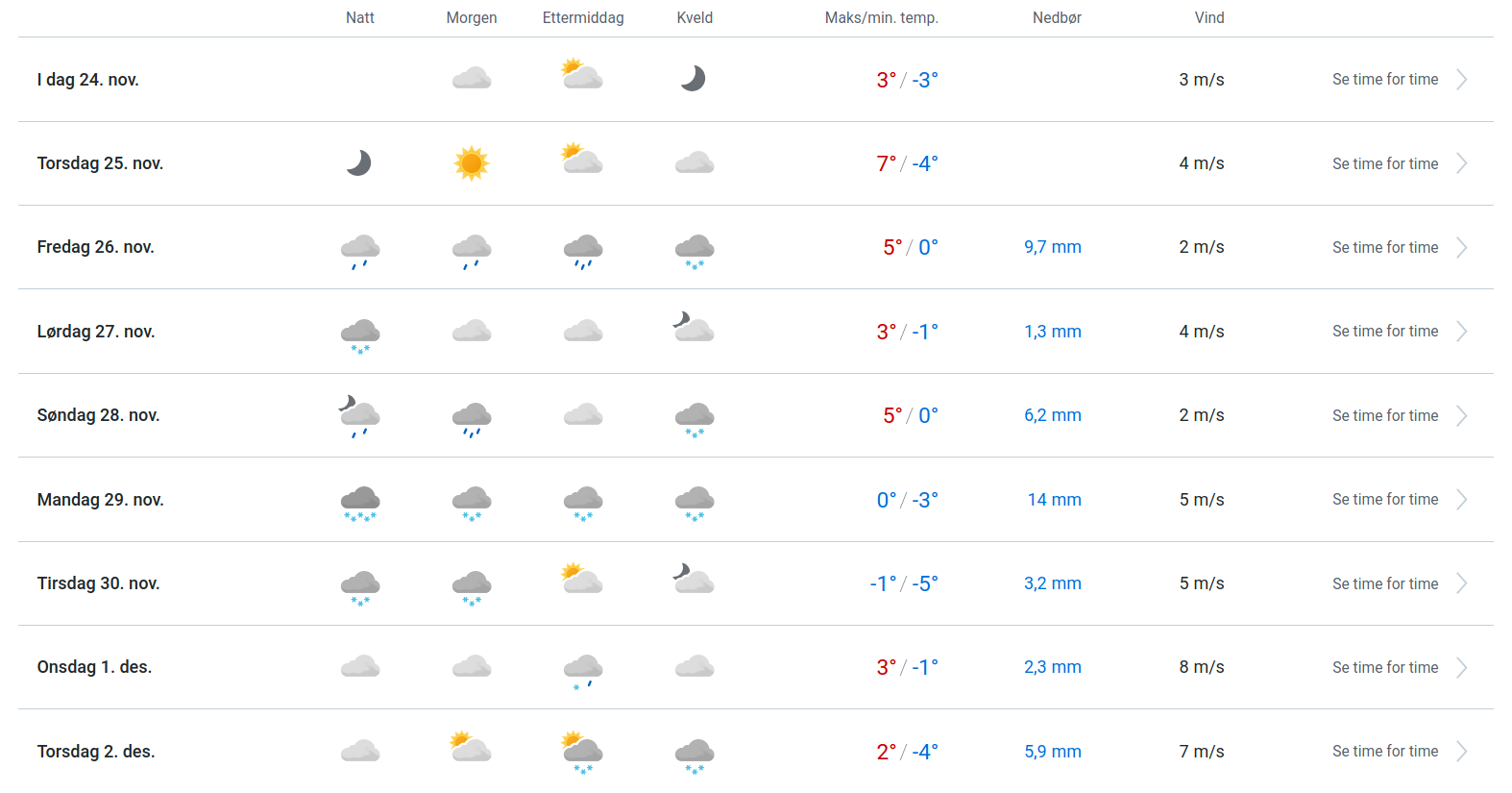Open 'Se time for time' for Lørdag 27. nov.
Viewport: 1512px width, 793px height.
point(1384,332)
